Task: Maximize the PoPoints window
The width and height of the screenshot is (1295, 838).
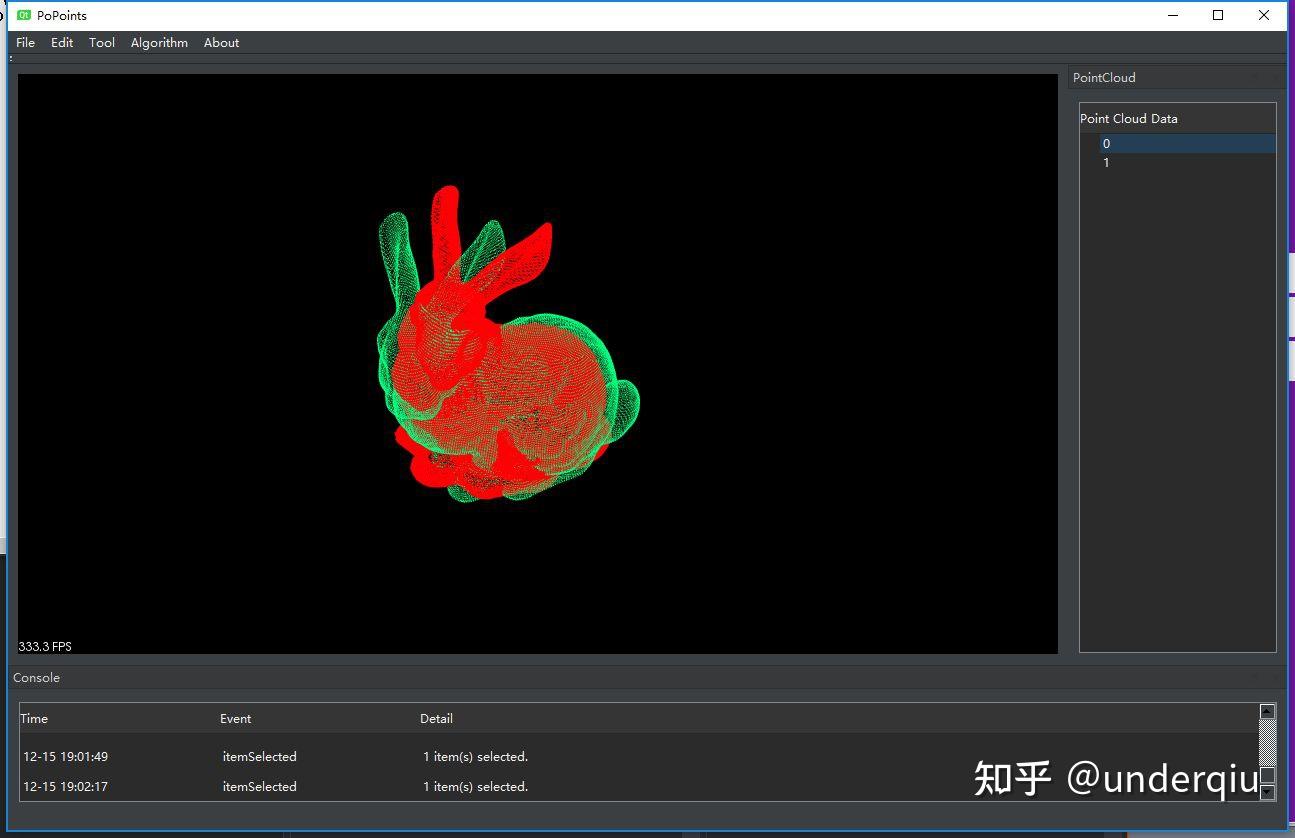Action: click(x=1218, y=15)
